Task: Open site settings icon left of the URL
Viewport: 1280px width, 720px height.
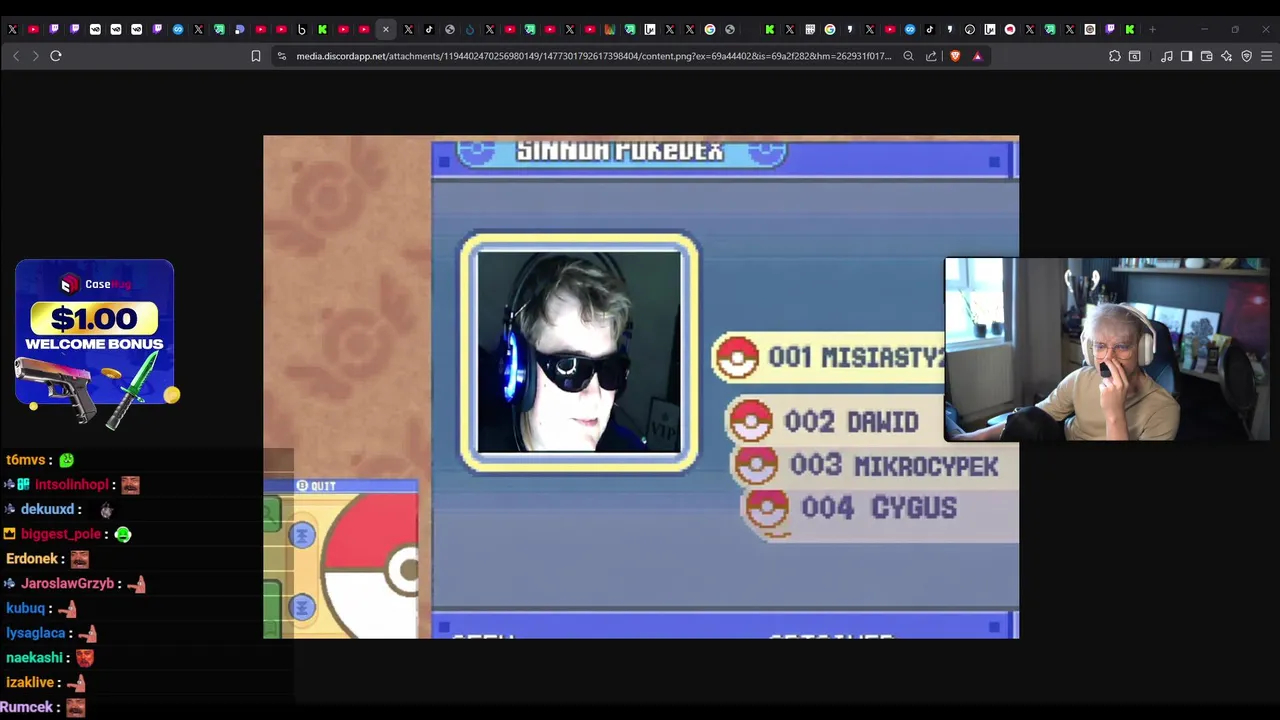Action: coord(282,56)
